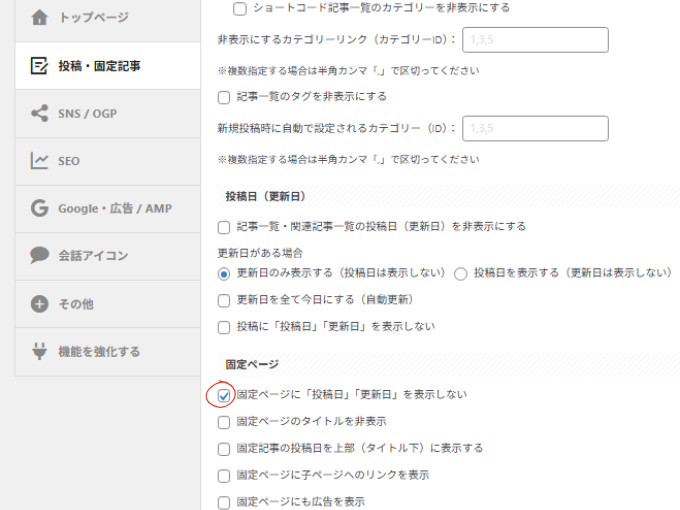Open the その他 tab
The image size is (680, 510).
(x=108, y=304)
